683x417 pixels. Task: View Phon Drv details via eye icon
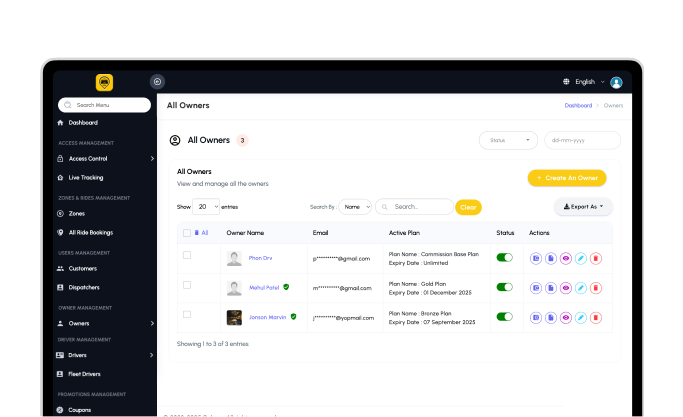pyautogui.click(x=565, y=258)
